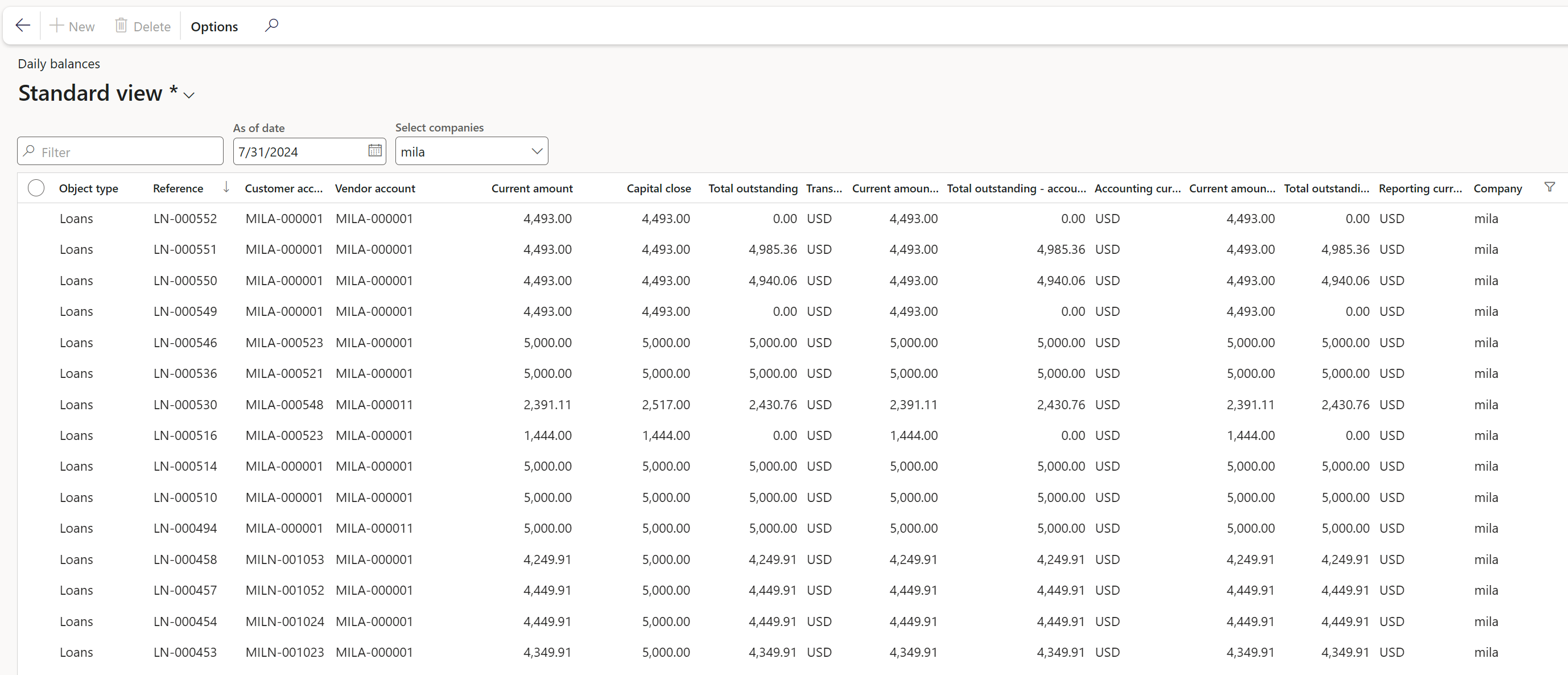Viewport: 1568px width, 675px height.
Task: Select reference LN-000552 cell
Action: pos(185,219)
